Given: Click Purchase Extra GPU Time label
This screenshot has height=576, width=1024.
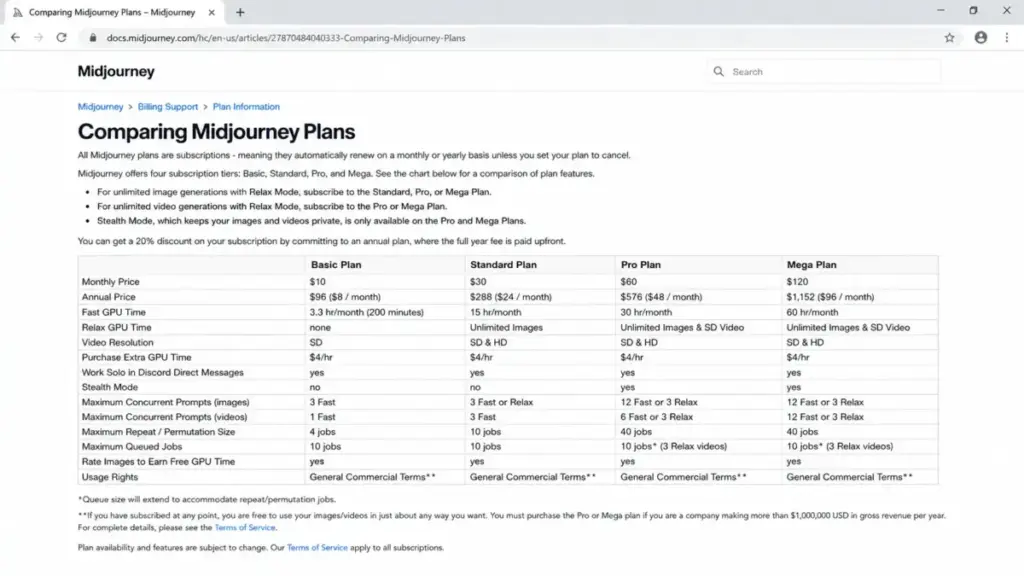Looking at the screenshot, I should [x=136, y=358].
